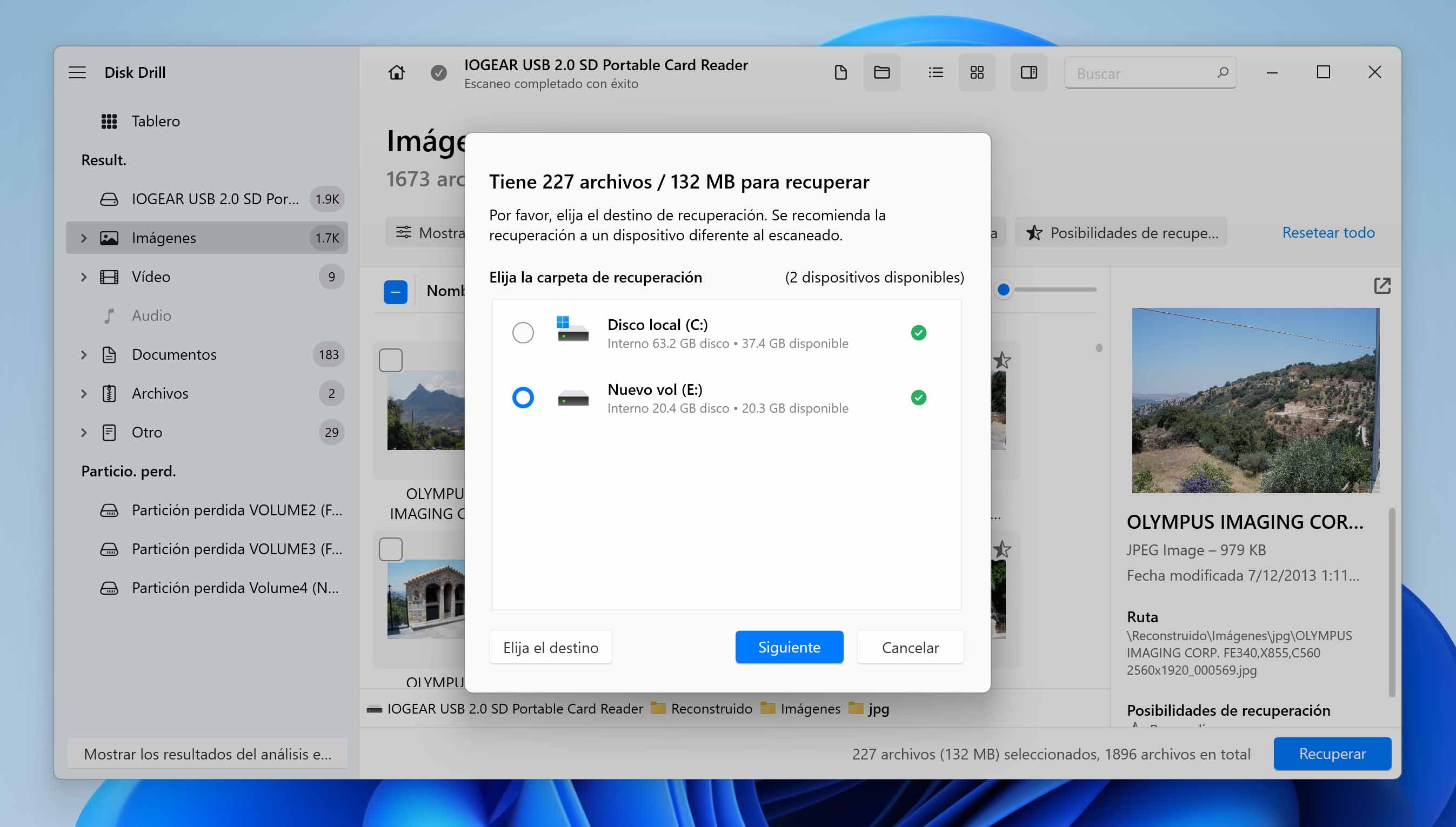Click the Tablero grid icon
1456x827 pixels.
tap(109, 121)
